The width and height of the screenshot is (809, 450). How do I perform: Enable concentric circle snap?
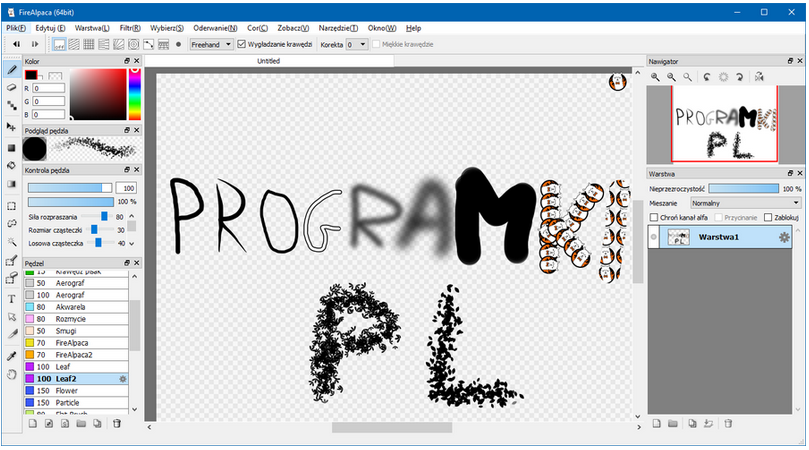tap(134, 44)
